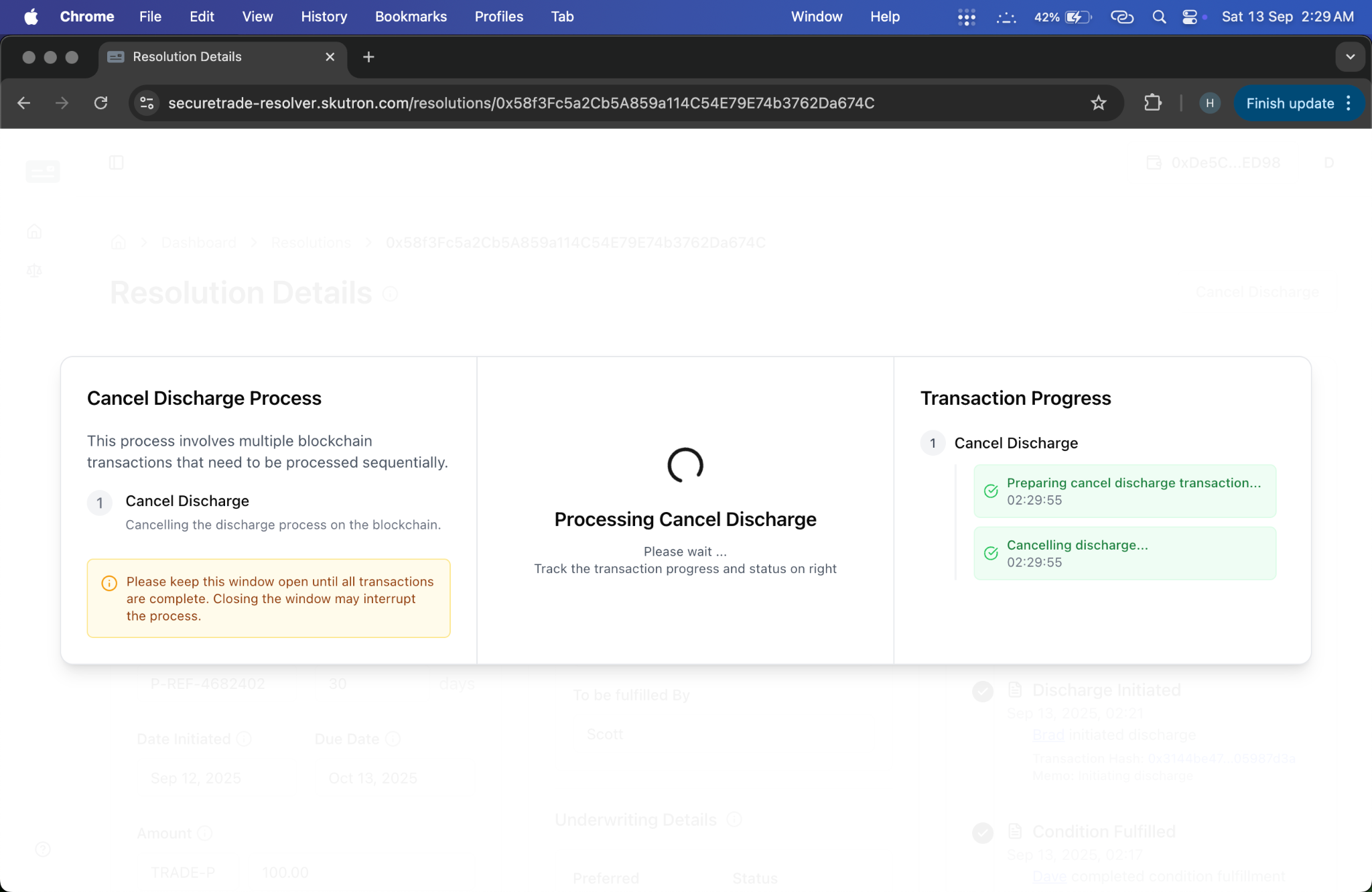Click the warning info icon in yellow notice
Screen dimensions: 1372x892
pos(109,583)
